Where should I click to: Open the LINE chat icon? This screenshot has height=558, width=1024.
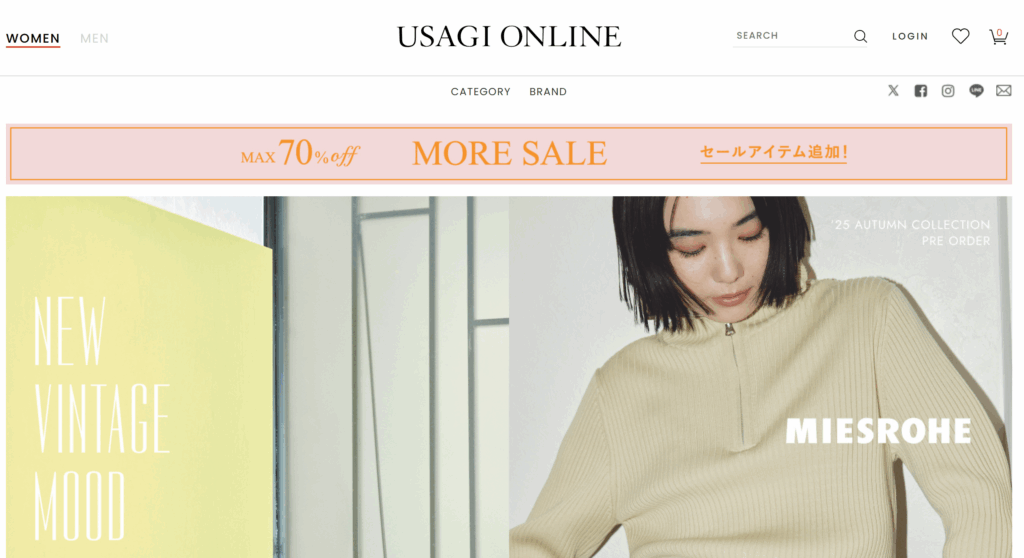tap(976, 91)
